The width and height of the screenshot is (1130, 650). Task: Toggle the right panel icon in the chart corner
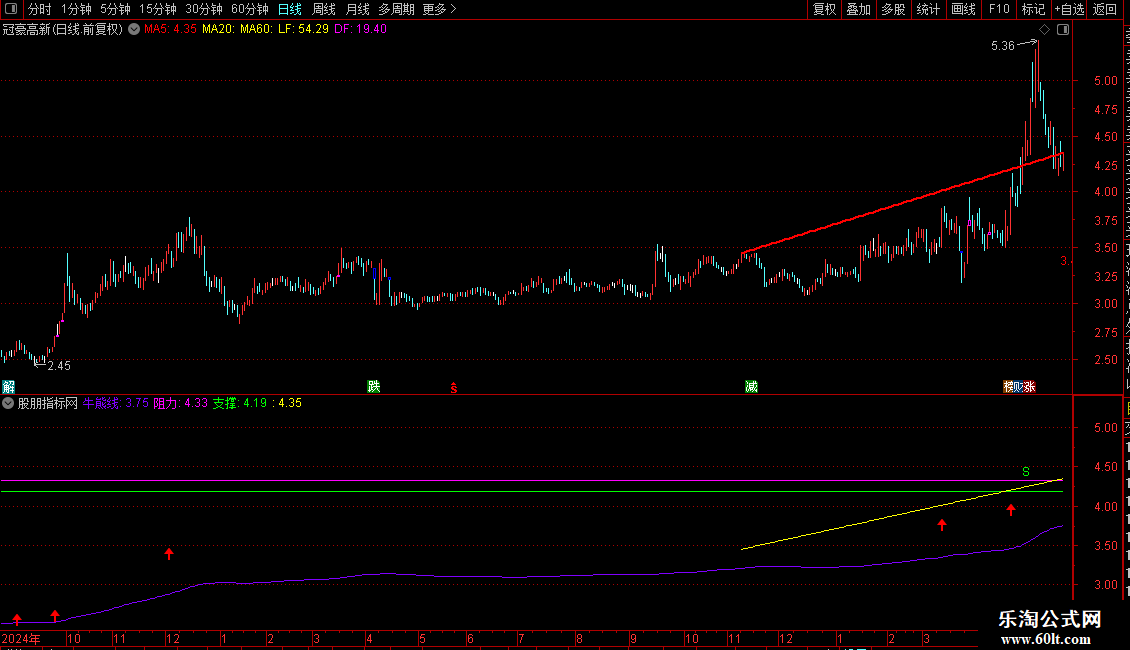pyautogui.click(x=1063, y=30)
